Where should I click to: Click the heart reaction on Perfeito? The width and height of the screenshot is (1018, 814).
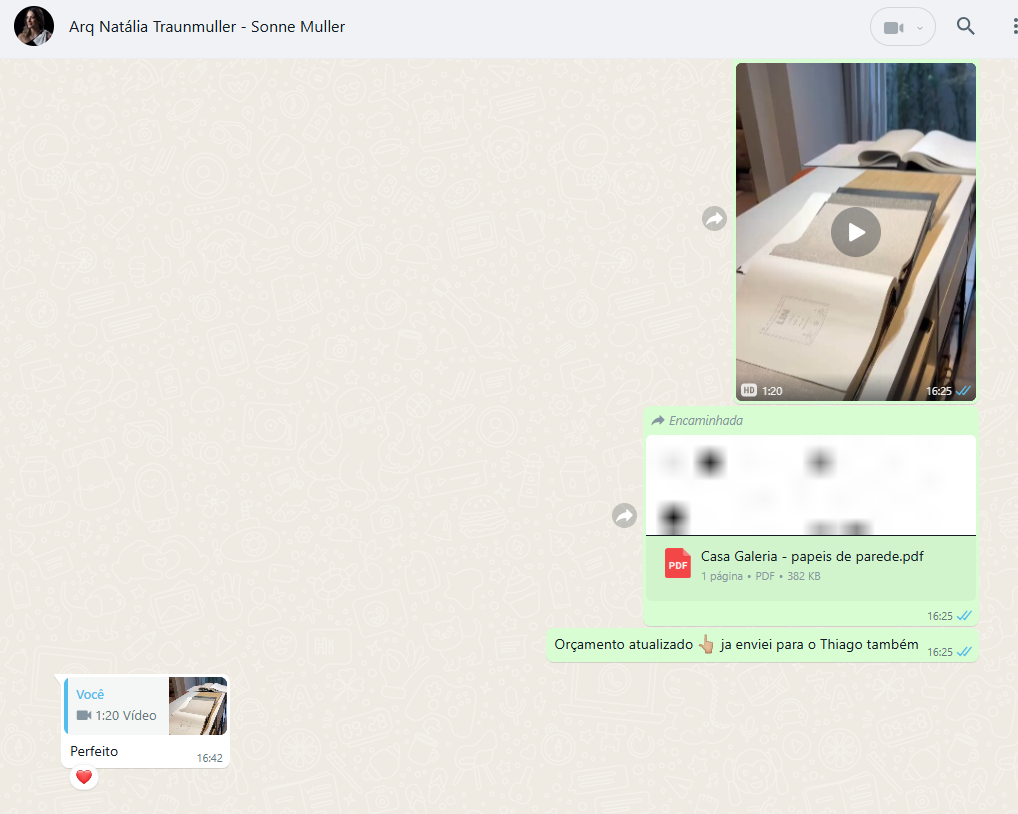click(x=84, y=777)
